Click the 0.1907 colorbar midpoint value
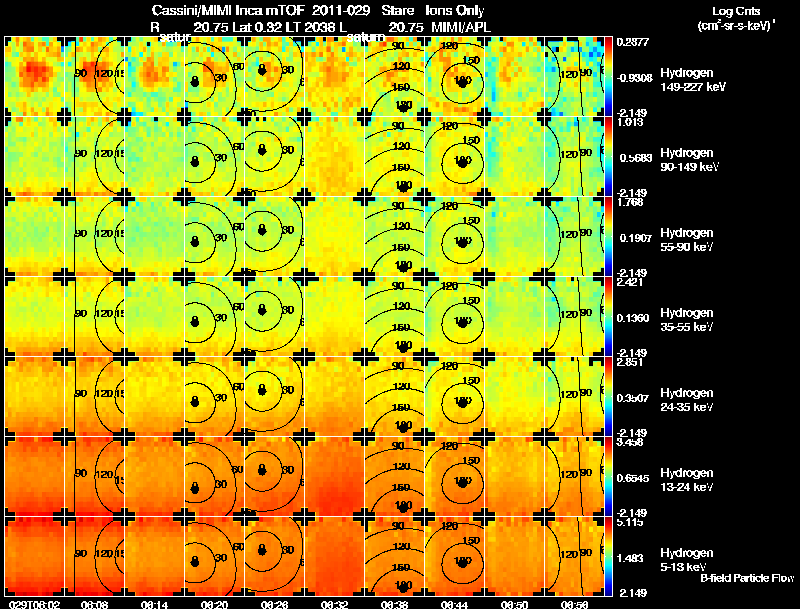The width and height of the screenshot is (800, 609). coord(634,238)
